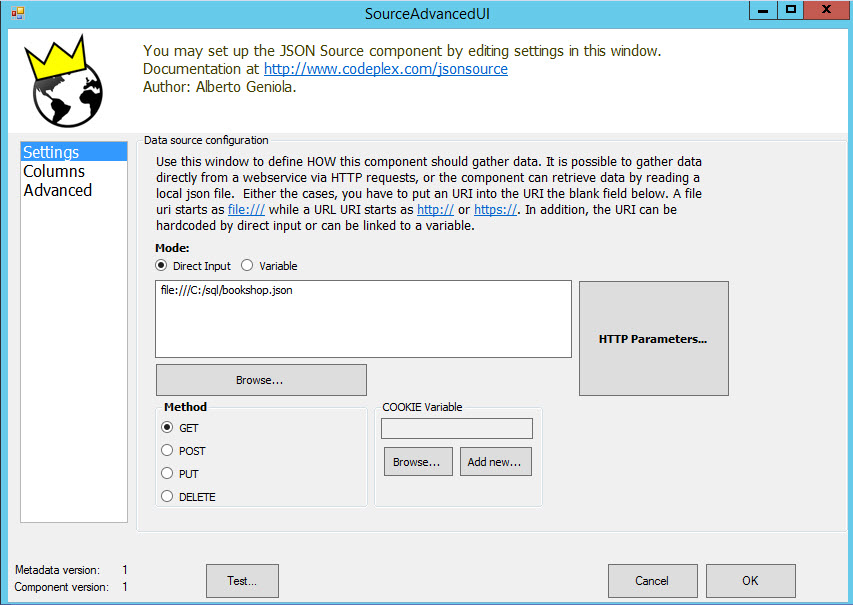853x605 pixels.
Task: Click the crowned globe logo image
Action: (64, 81)
